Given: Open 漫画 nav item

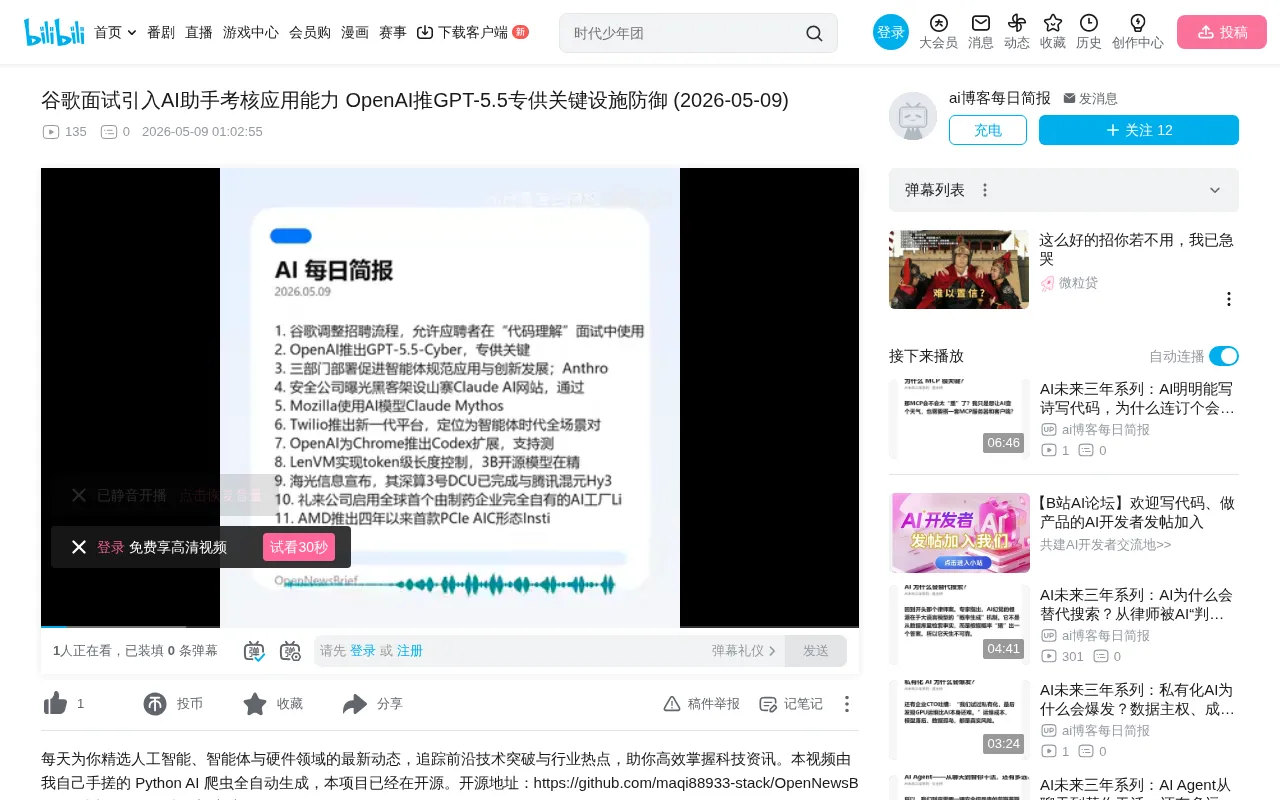Looking at the screenshot, I should point(355,32).
